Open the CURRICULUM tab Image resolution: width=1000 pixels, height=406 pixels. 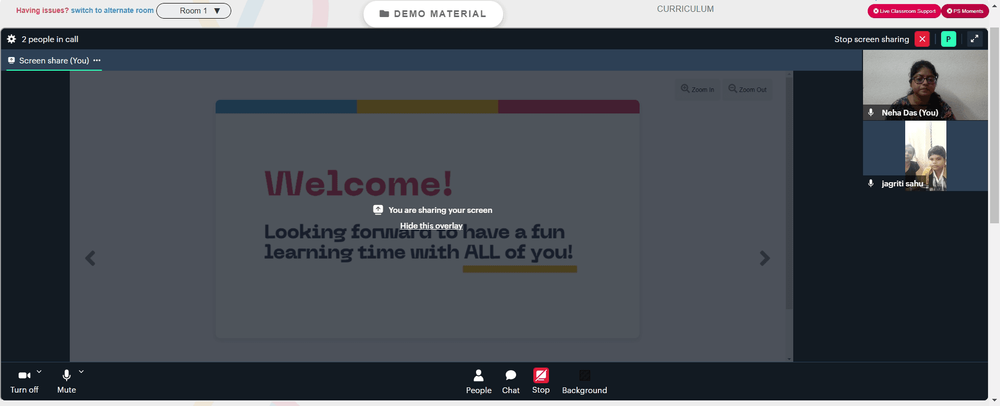pyautogui.click(x=685, y=9)
